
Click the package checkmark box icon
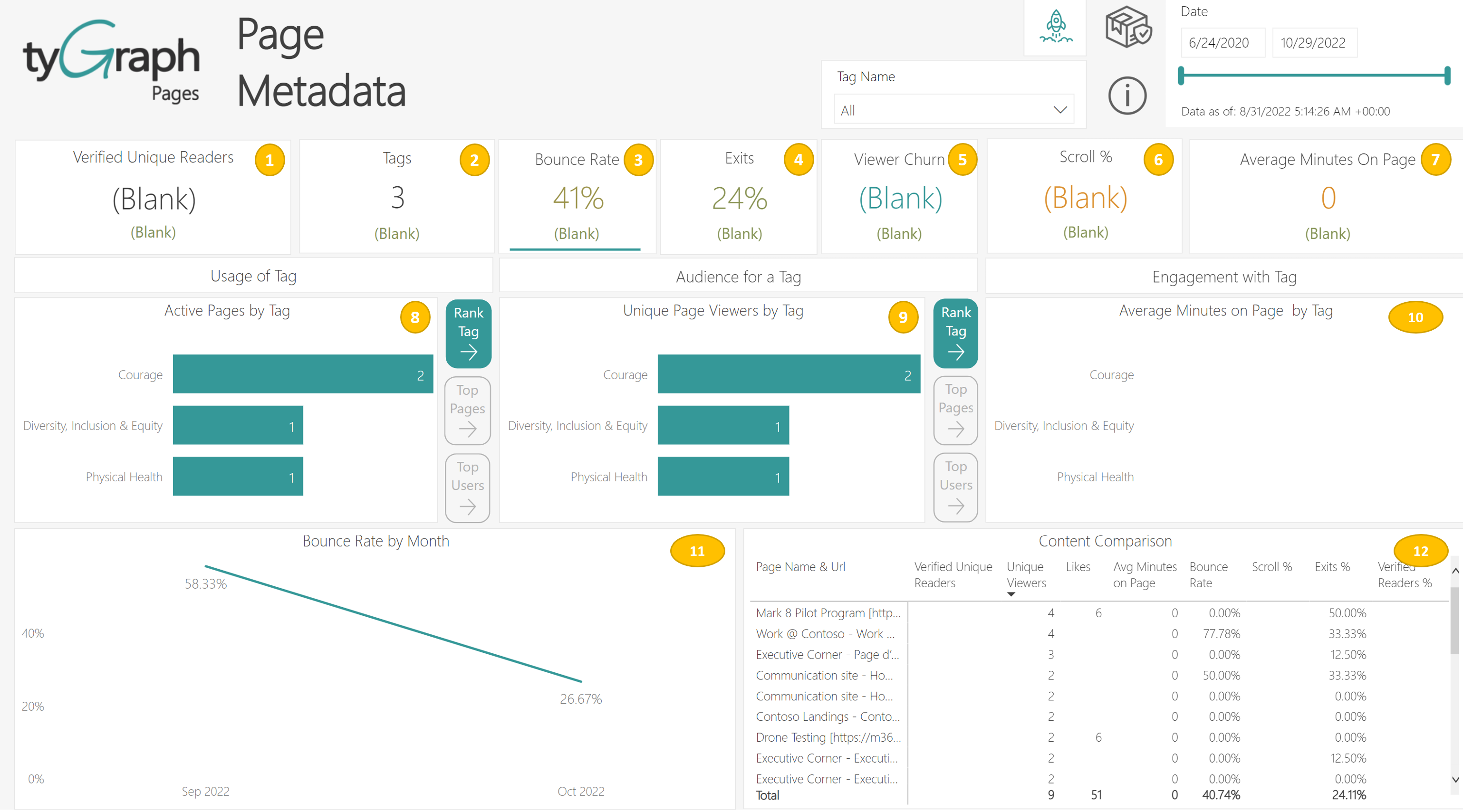[x=1127, y=27]
